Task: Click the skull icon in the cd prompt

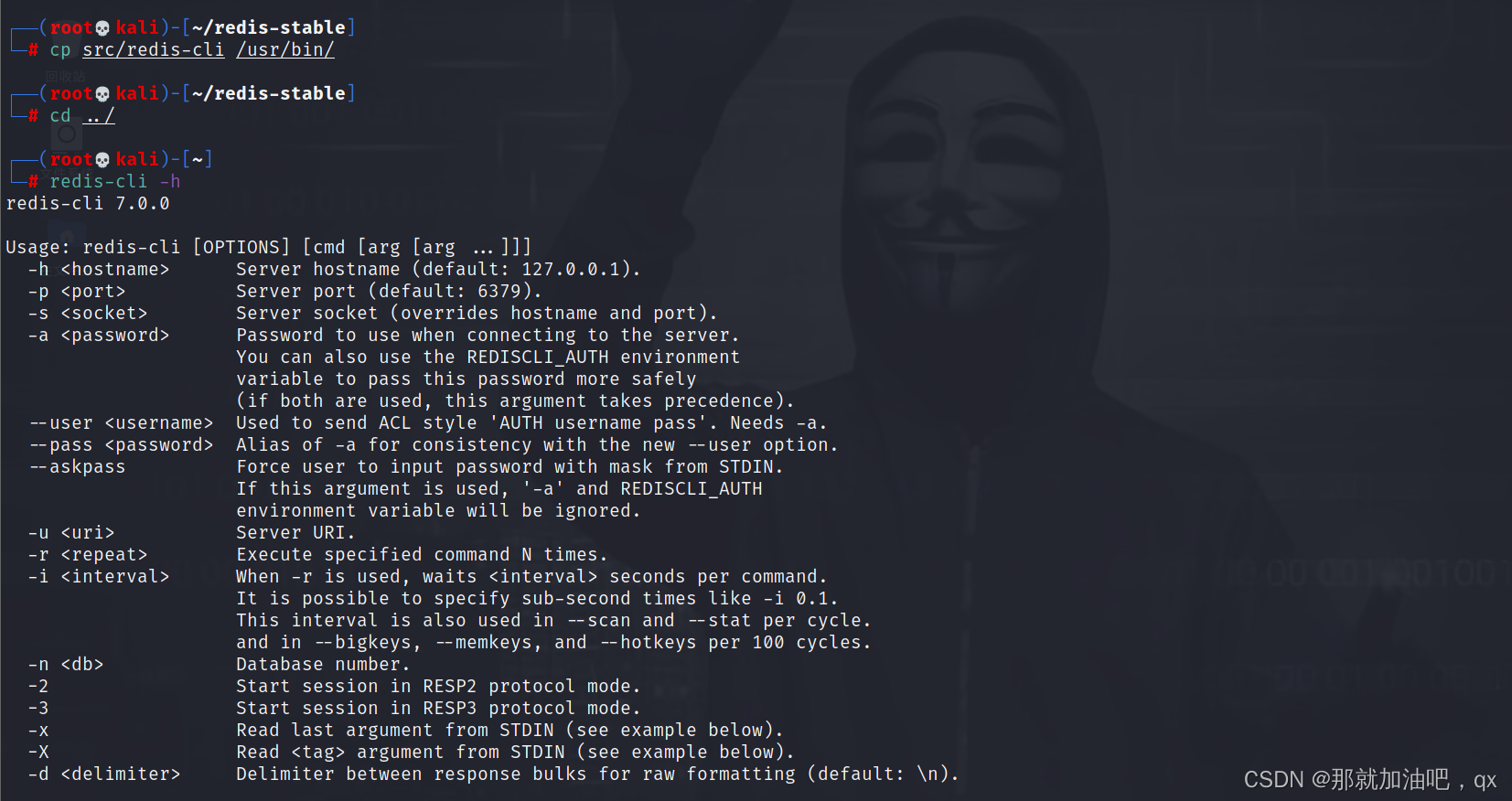Action: (102, 94)
